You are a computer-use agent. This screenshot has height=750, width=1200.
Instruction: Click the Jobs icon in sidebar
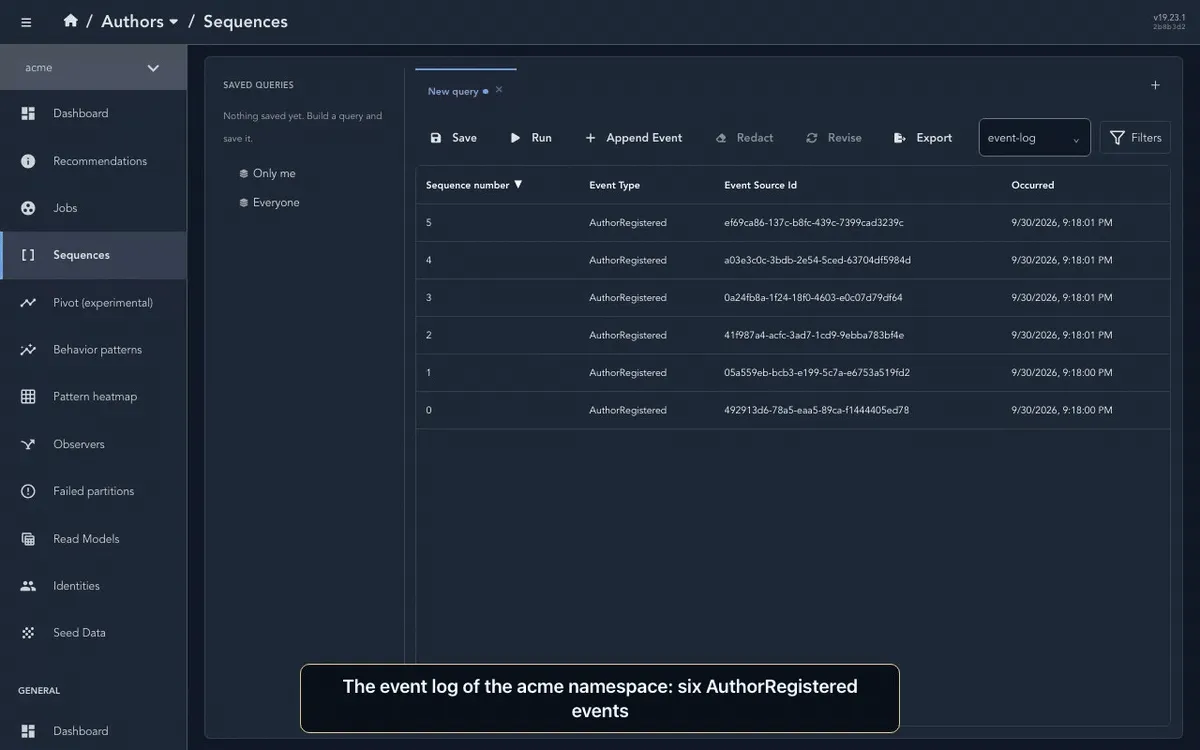coord(28,208)
